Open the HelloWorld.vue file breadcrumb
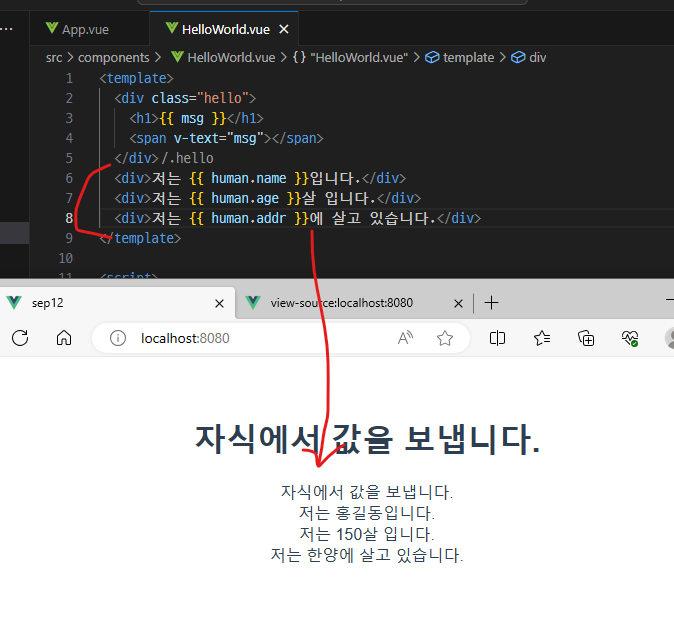 click(231, 58)
